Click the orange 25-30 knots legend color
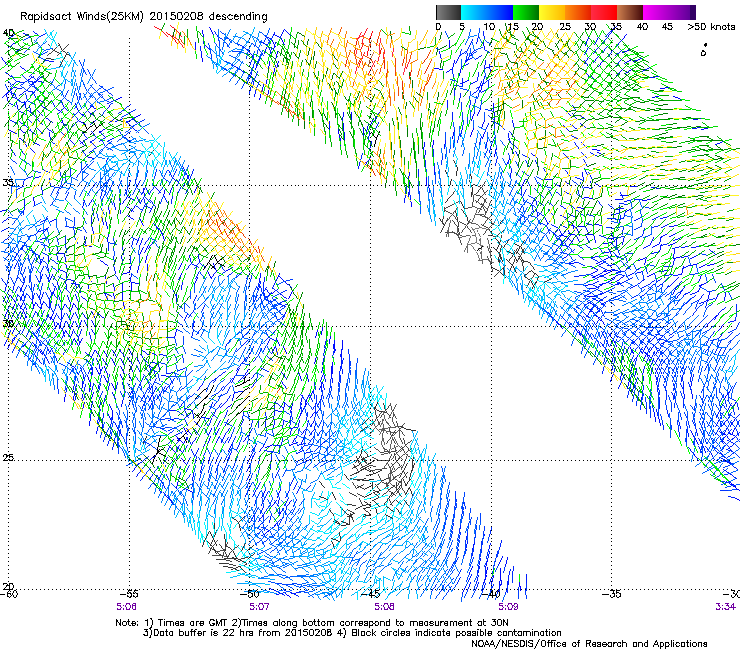The image size is (740, 650). pyautogui.click(x=578, y=12)
